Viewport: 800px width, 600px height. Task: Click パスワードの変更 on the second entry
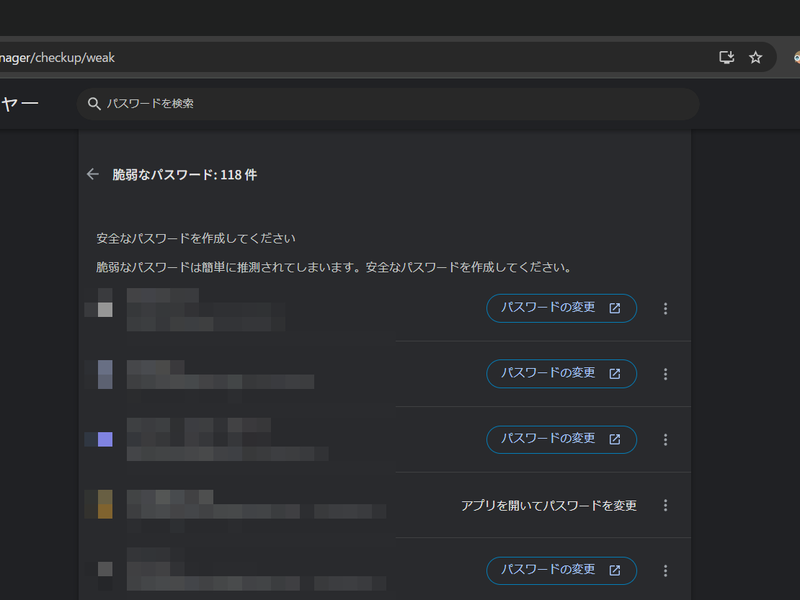click(561, 373)
